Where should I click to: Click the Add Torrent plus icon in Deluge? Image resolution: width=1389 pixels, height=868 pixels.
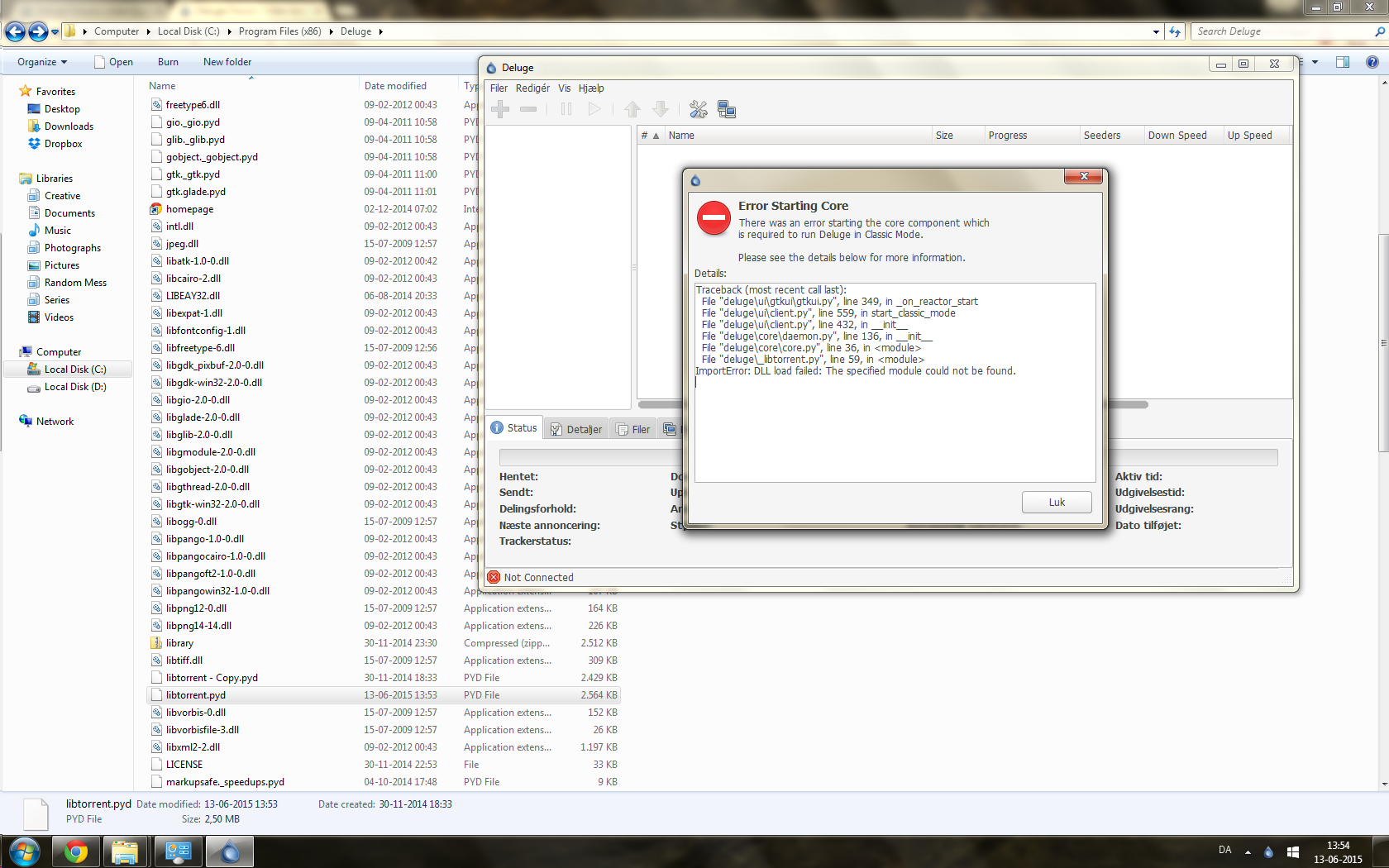pyautogui.click(x=500, y=109)
